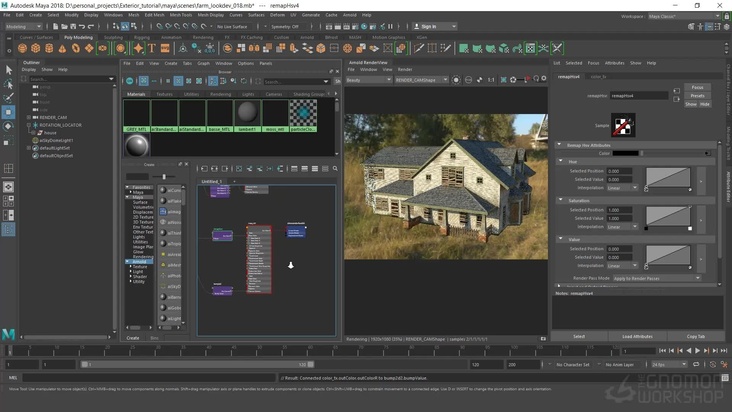Click the Copy Tab button
This screenshot has height=412, width=732.
pos(696,336)
